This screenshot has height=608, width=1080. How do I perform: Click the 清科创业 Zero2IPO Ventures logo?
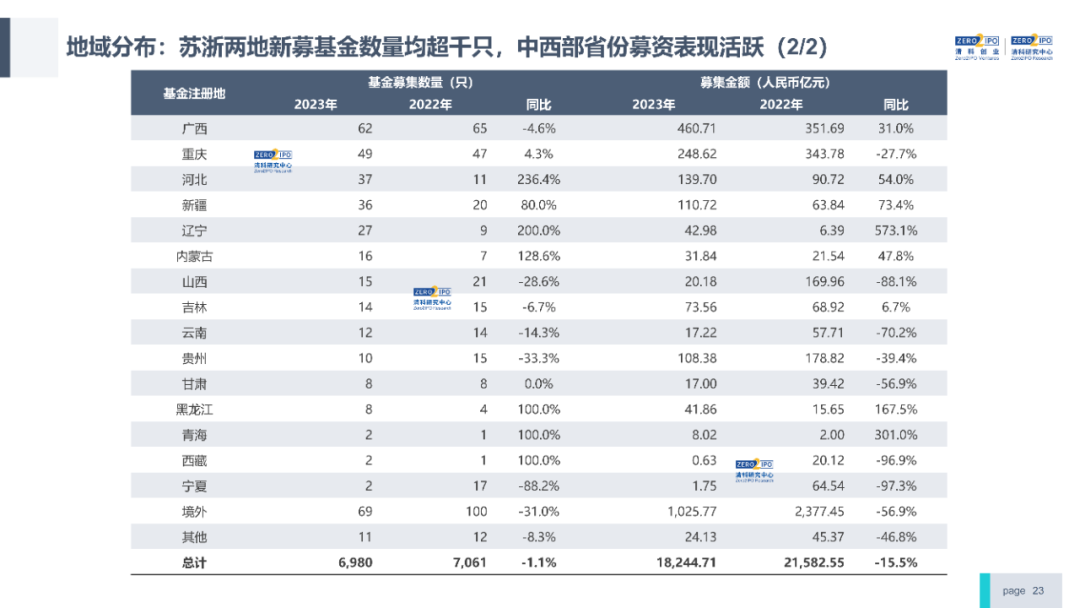977,48
